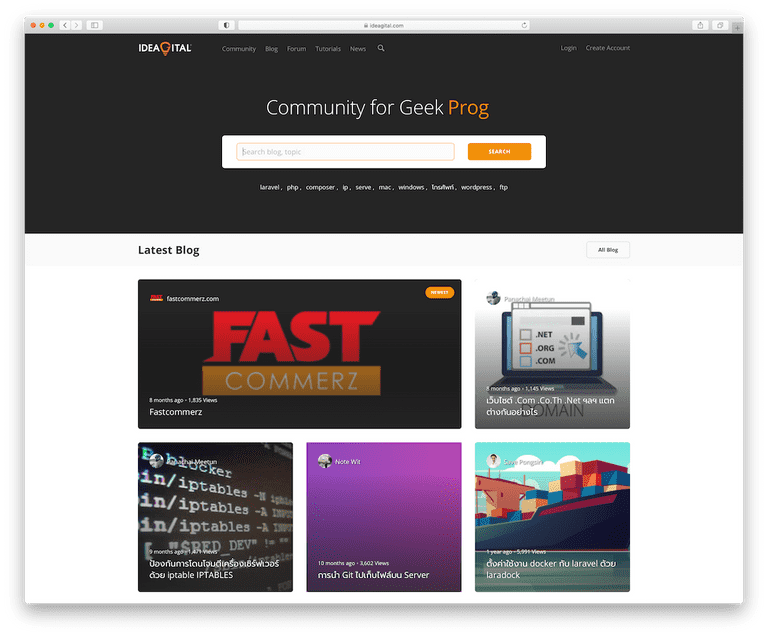Select the laravel tag link
This screenshot has height=636, width=768.
[x=269, y=187]
